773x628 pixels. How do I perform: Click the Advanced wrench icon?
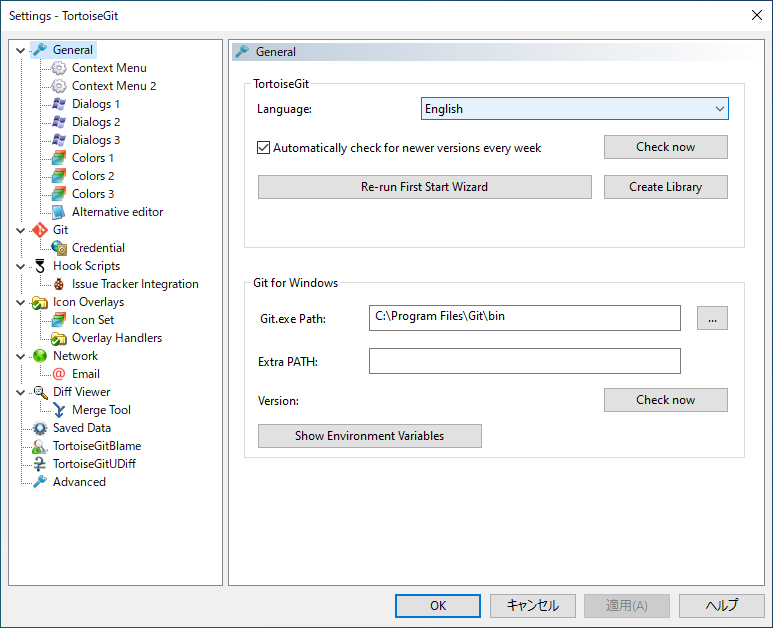[40, 482]
